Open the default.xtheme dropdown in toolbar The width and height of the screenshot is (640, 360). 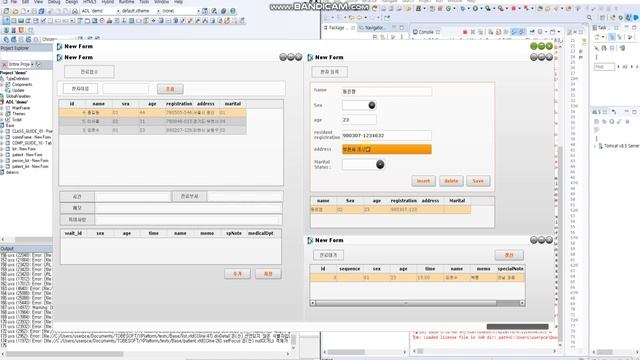158,11
